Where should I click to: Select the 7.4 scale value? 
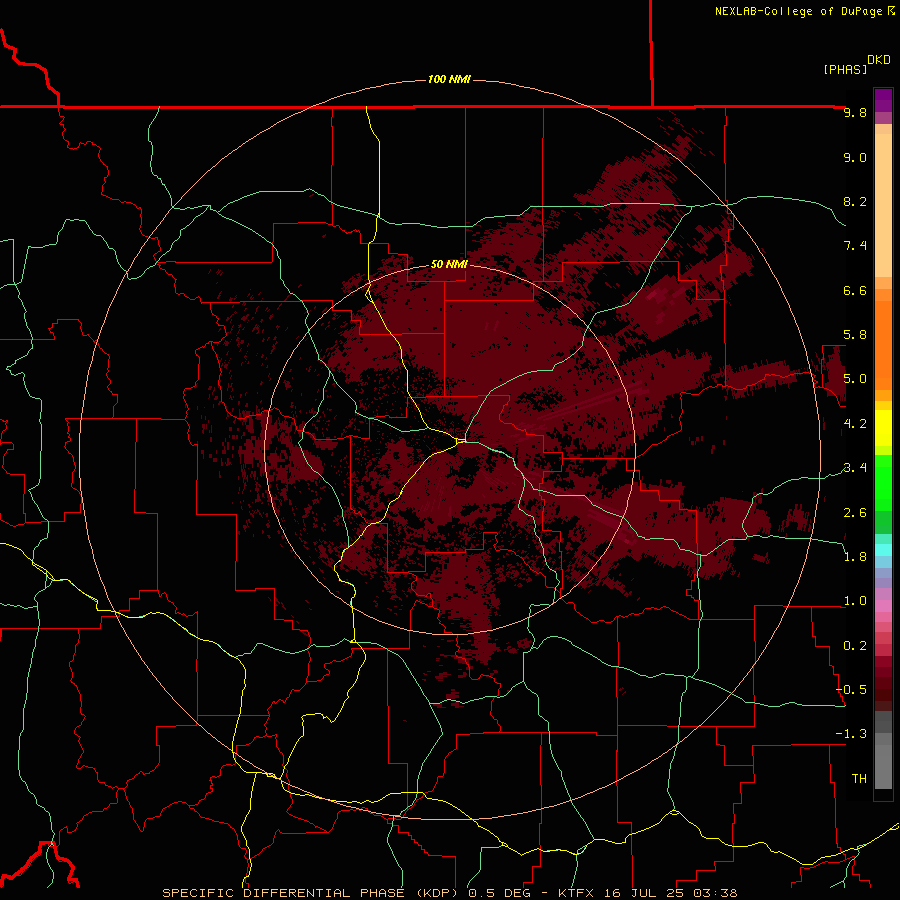click(x=855, y=246)
